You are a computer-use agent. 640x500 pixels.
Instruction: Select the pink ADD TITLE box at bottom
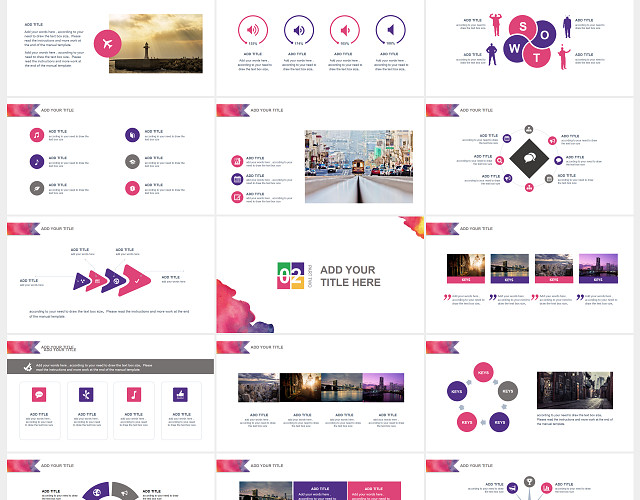(374, 491)
